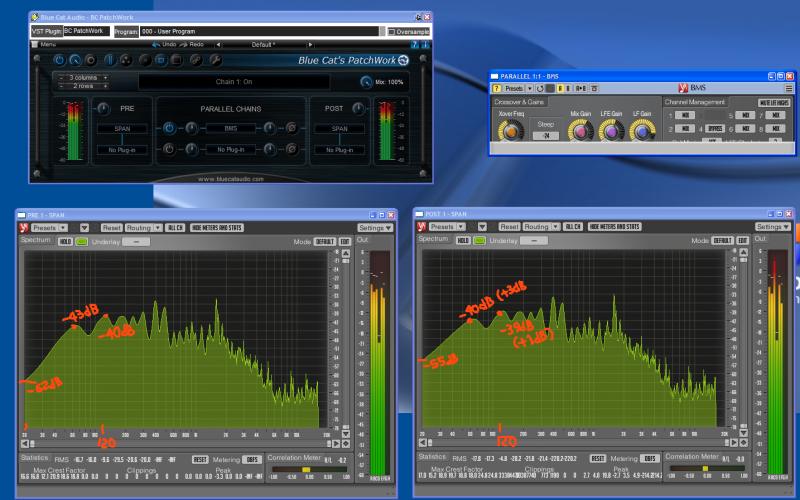Toggle BMS A state button

click(560, 88)
